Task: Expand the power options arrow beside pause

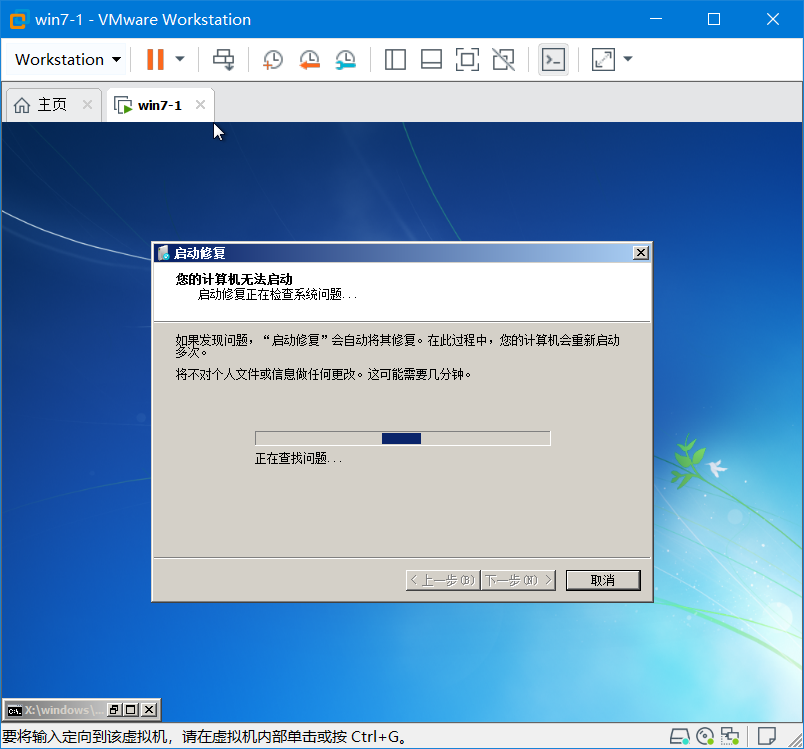Action: point(180,59)
